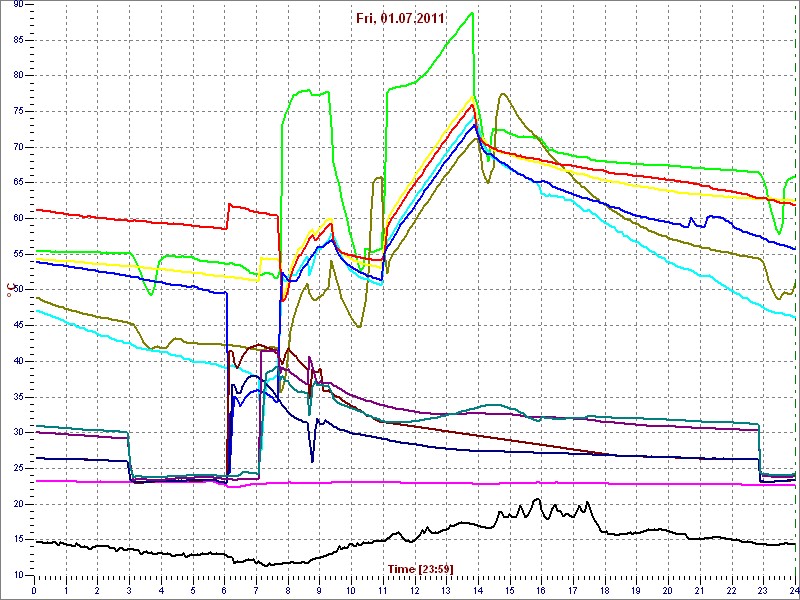
Task: Click hour 18 on the time axis
Action: click(x=605, y=591)
